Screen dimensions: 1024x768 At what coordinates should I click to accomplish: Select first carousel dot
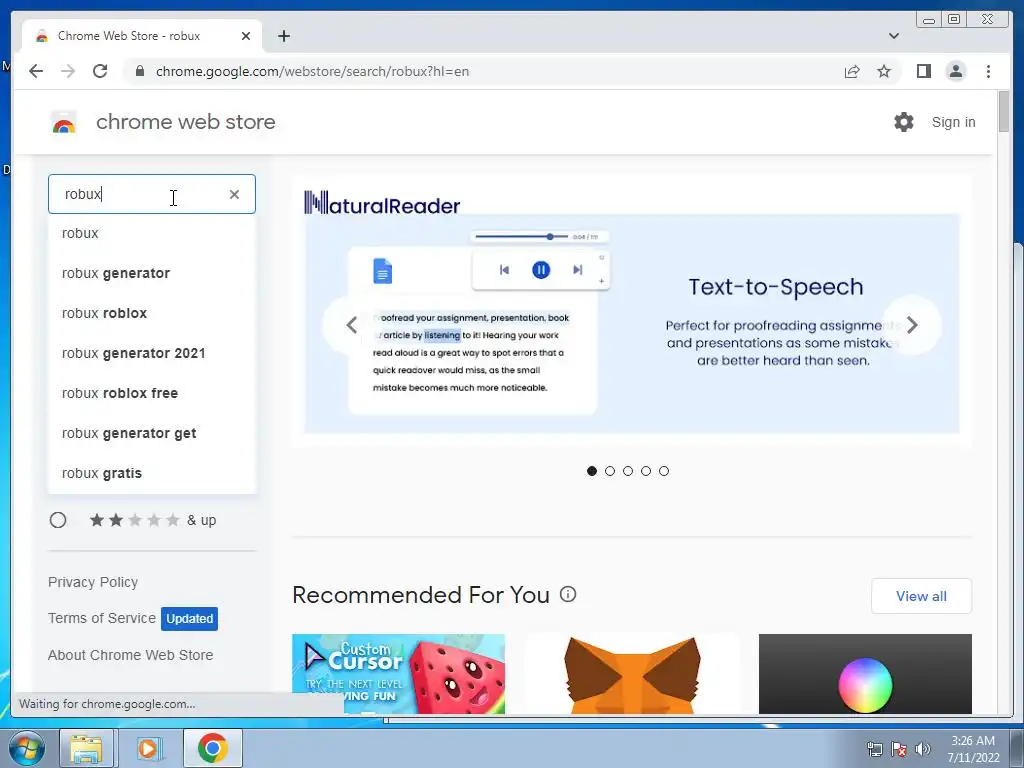[592, 471]
